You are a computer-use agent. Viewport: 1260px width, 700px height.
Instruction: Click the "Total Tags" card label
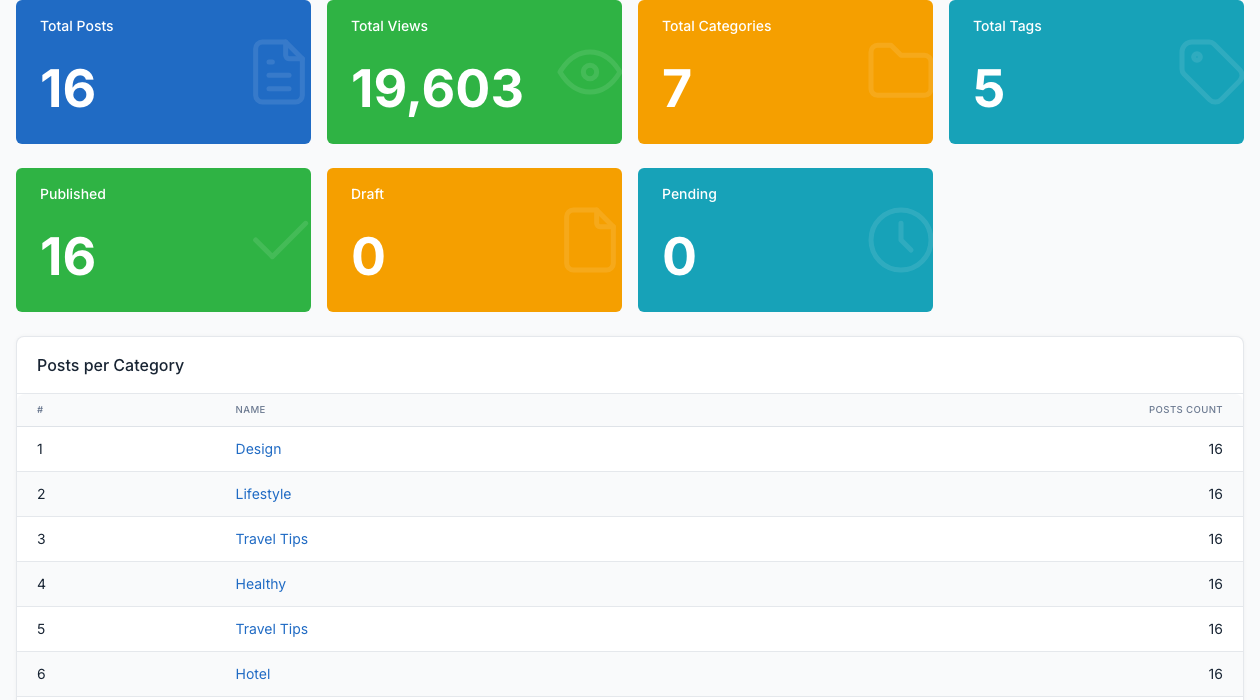[1007, 26]
